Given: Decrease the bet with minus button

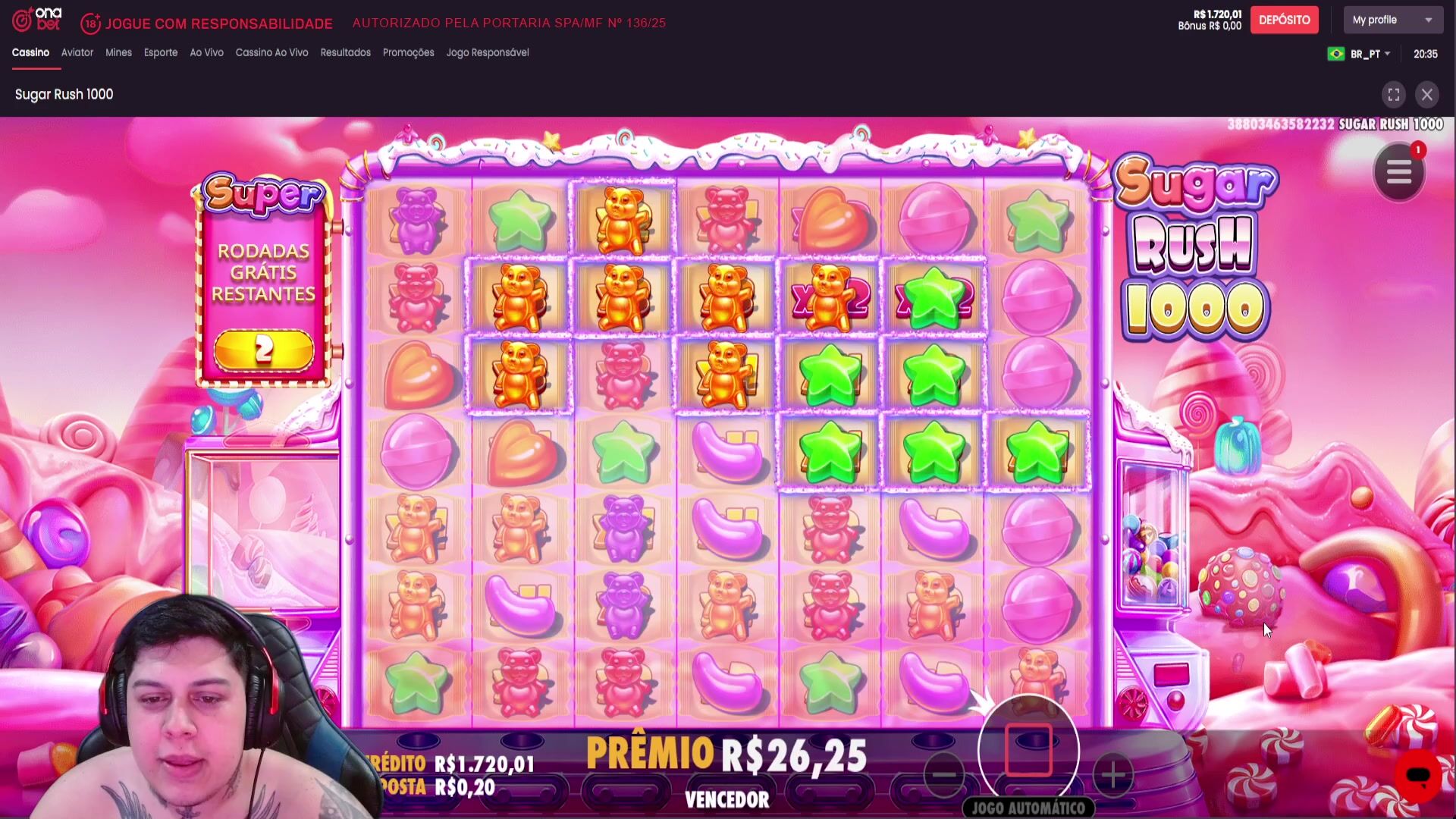Looking at the screenshot, I should 944,774.
